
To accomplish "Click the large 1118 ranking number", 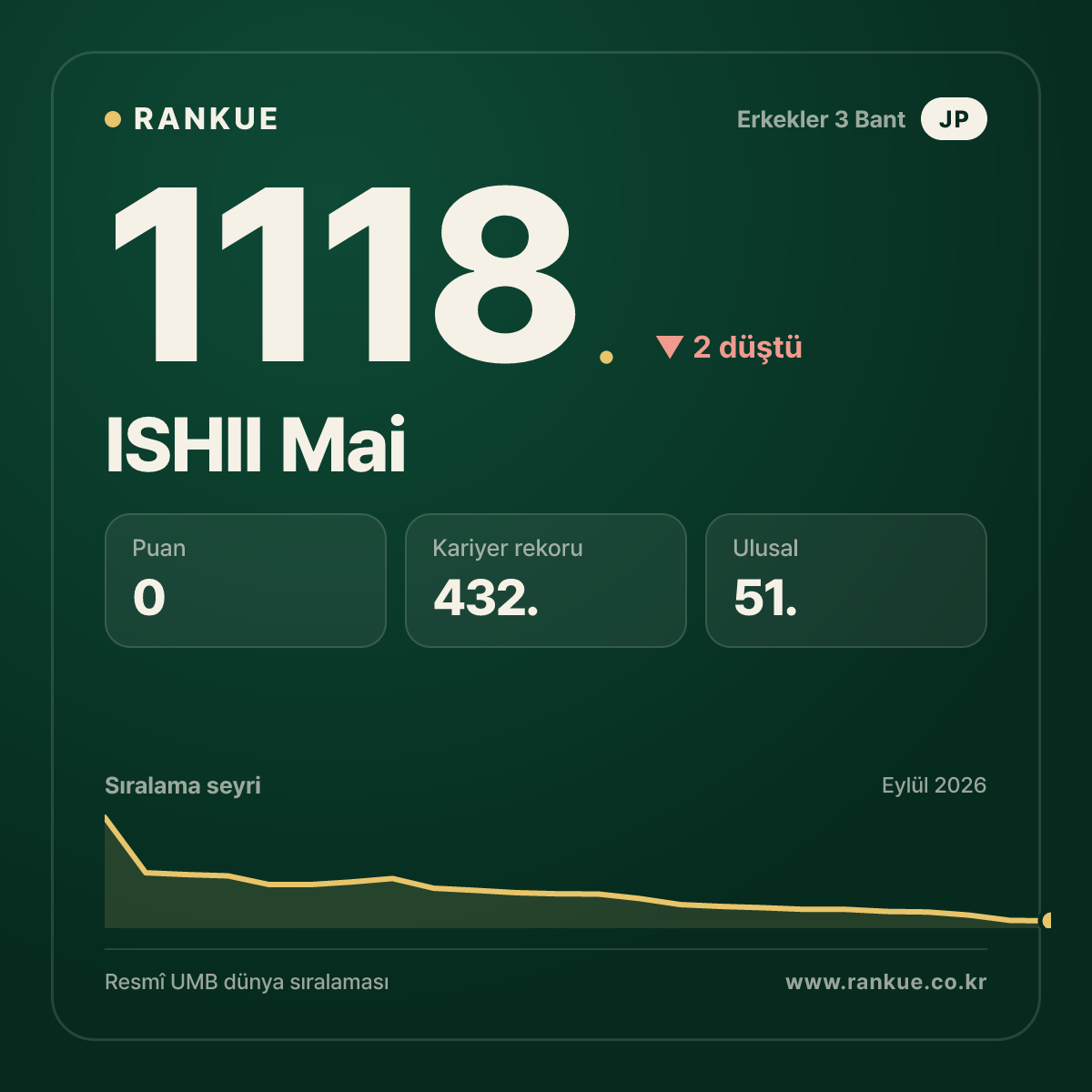I will coord(346,273).
